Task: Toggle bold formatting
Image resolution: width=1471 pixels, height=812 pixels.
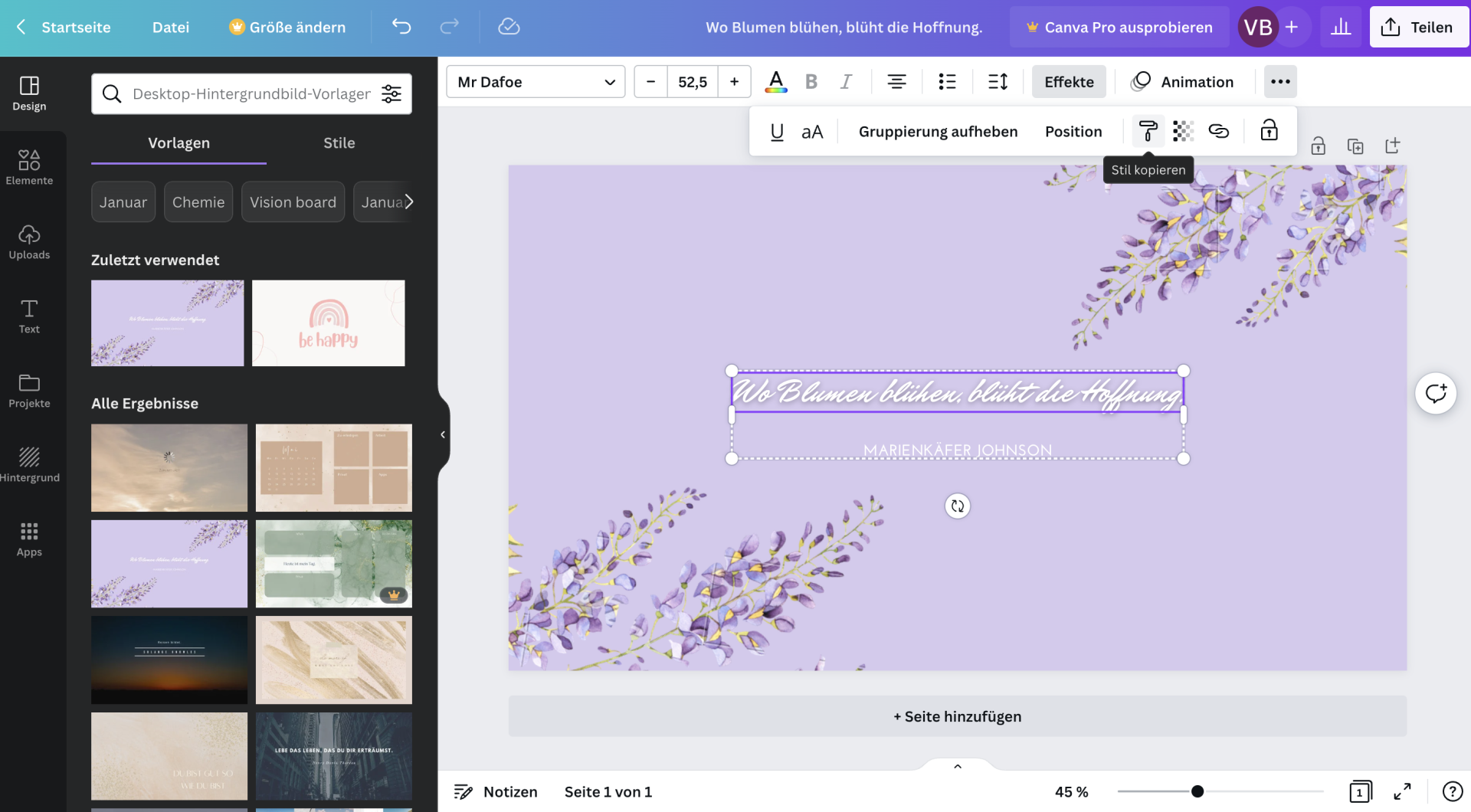Action: (811, 81)
